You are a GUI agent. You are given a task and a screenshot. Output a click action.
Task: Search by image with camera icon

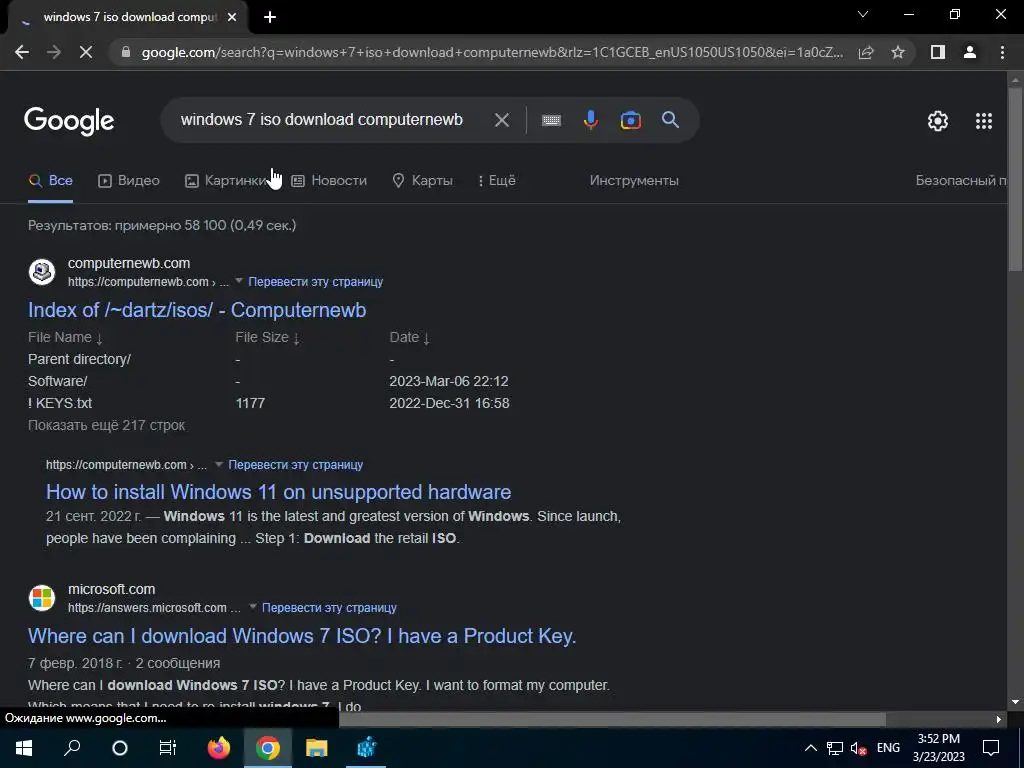(x=630, y=120)
